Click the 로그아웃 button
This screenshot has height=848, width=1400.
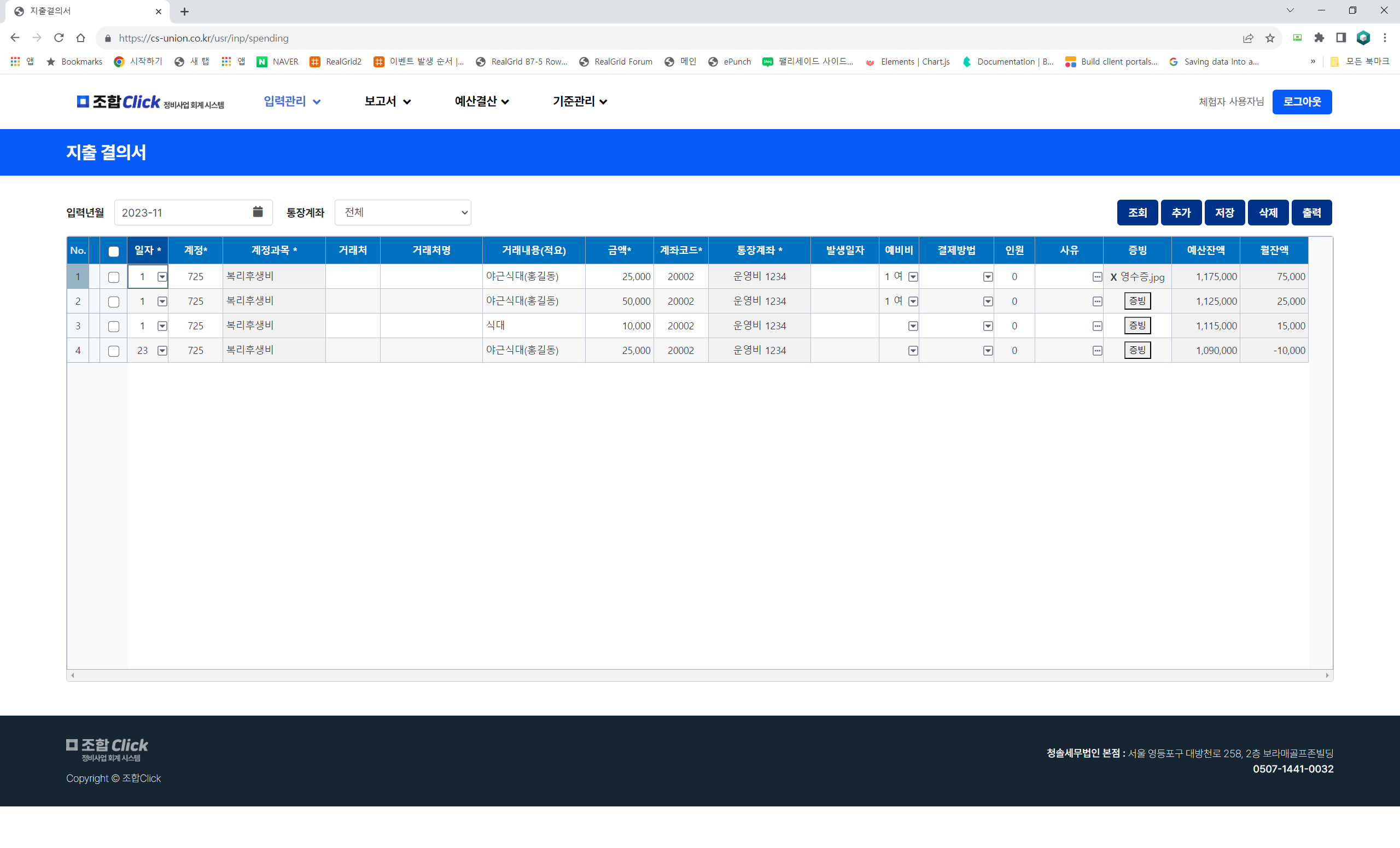pos(1301,102)
